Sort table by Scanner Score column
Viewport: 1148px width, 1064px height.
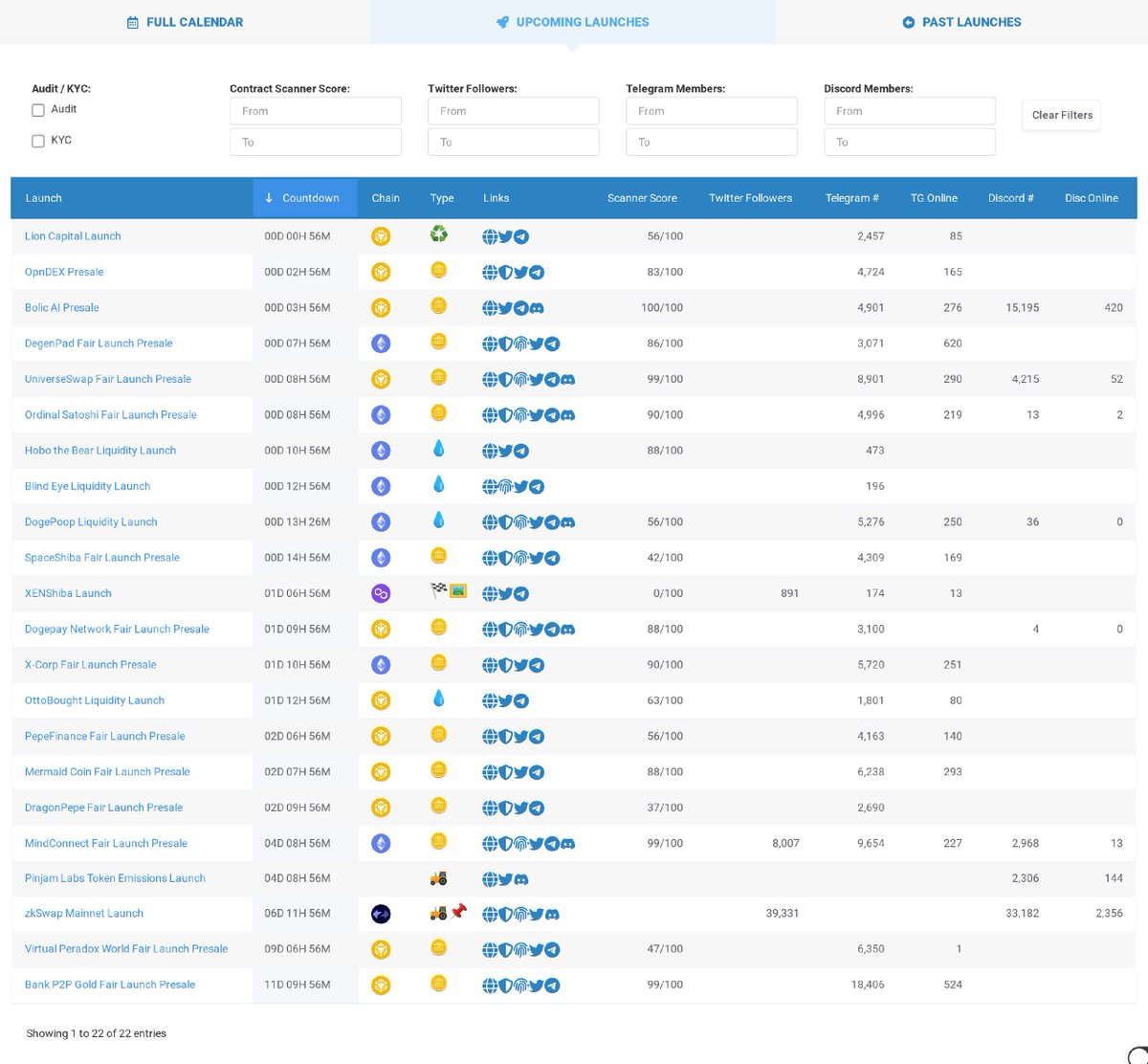click(642, 198)
